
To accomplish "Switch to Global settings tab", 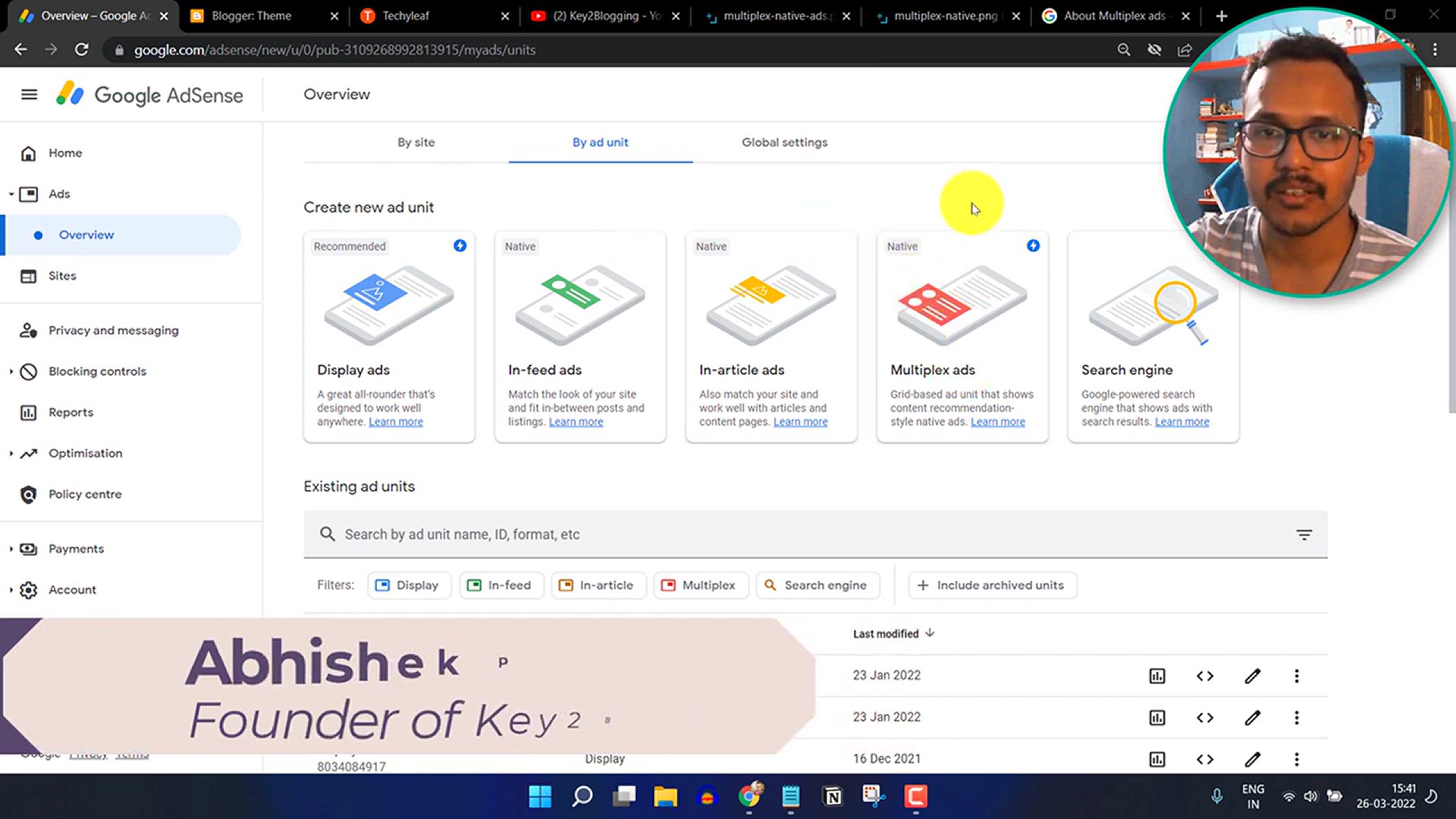I will (785, 143).
